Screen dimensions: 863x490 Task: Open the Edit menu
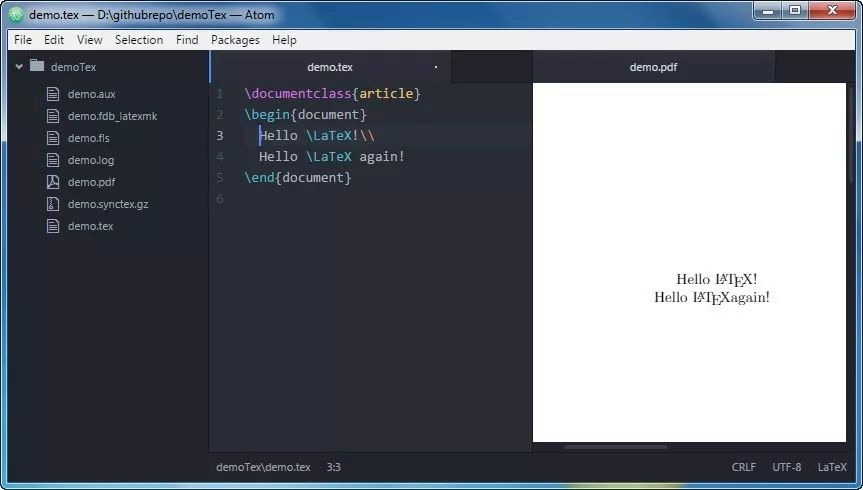tap(54, 40)
